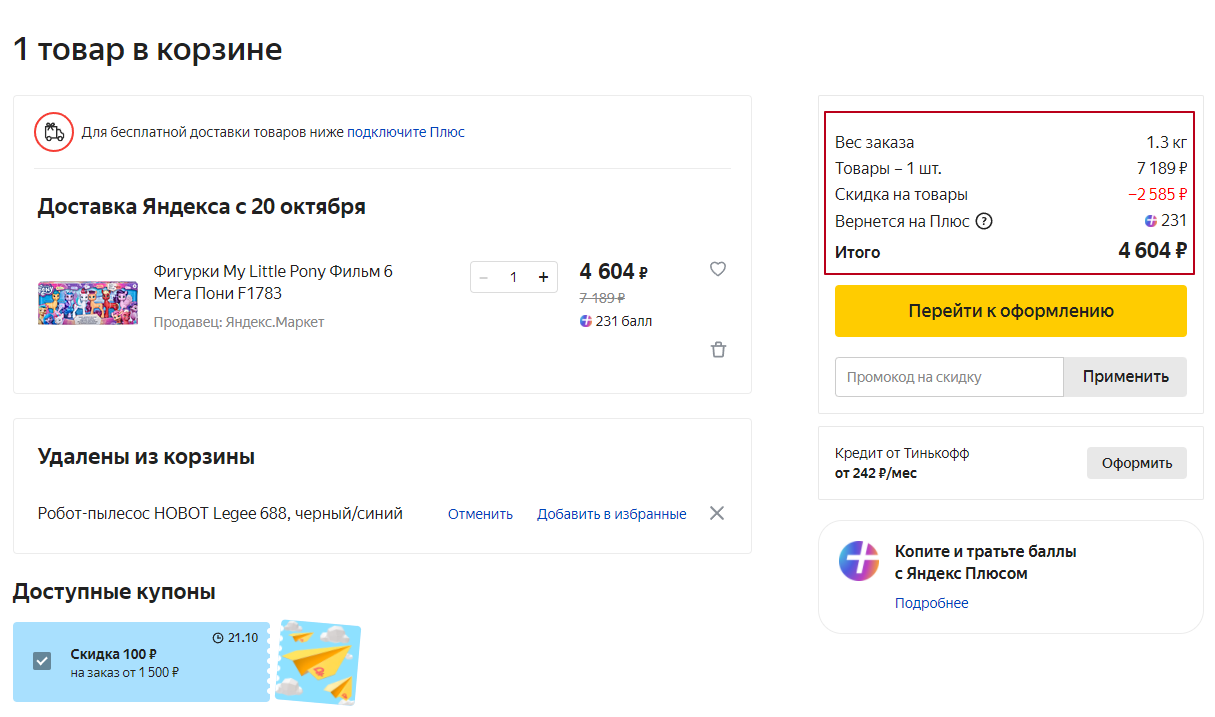
Task: Add pony figures to favorites heart icon
Action: (x=718, y=269)
